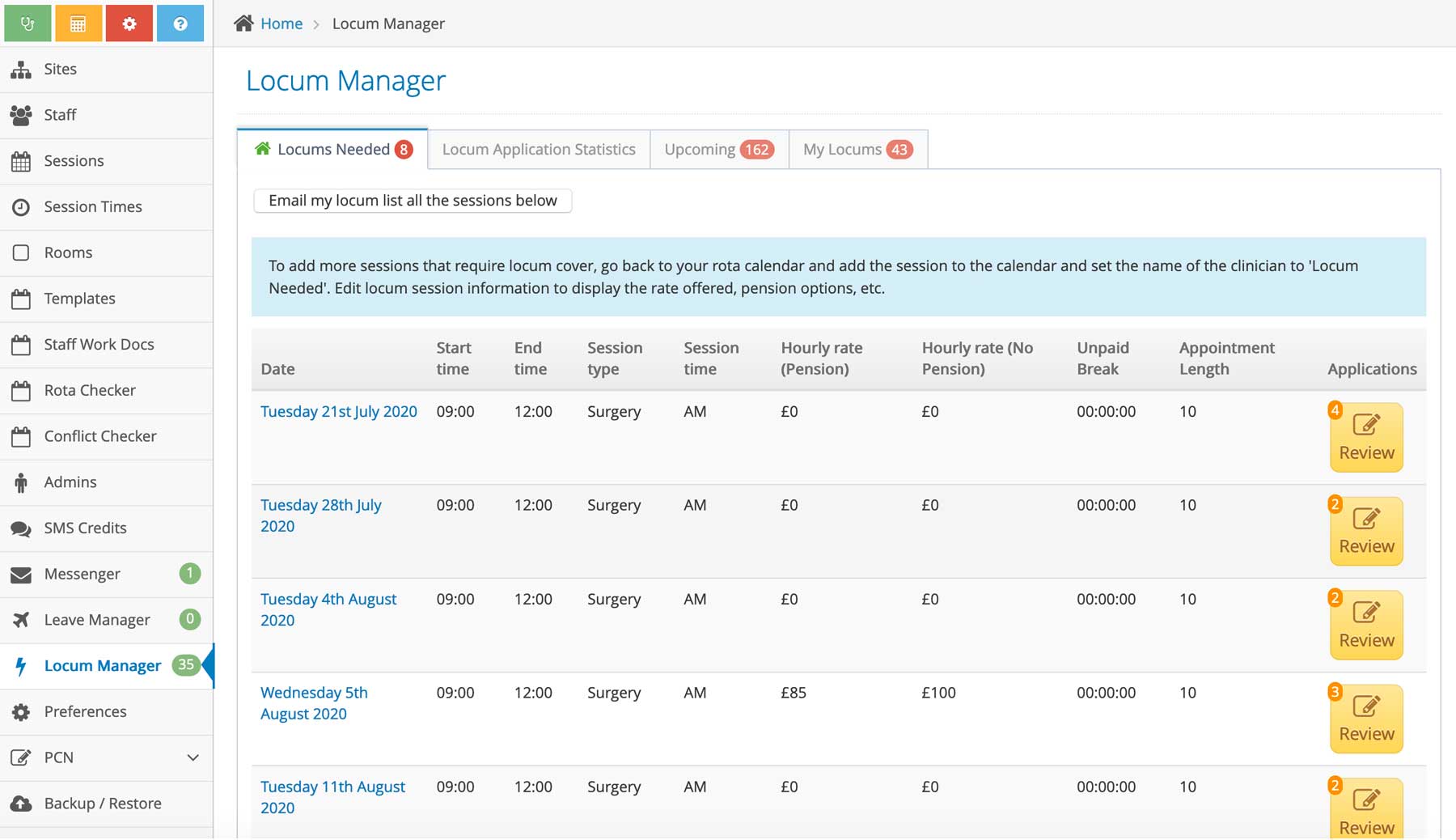
Task: Review applications for Tuesday 21st July 2020
Action: pos(1365,438)
